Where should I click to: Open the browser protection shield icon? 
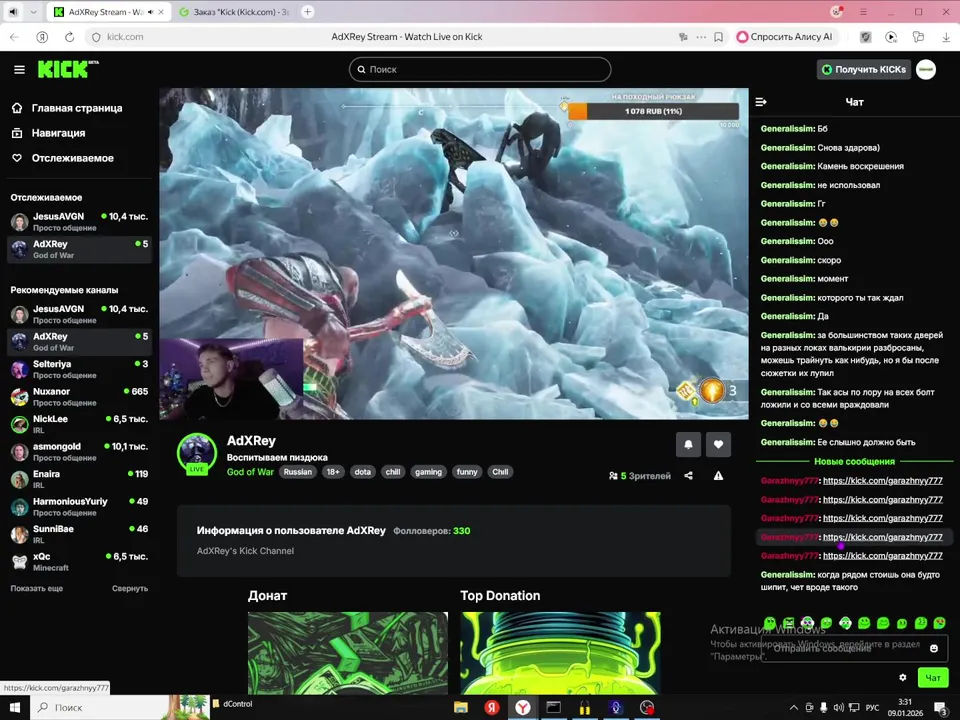pyautogui.click(x=866, y=37)
